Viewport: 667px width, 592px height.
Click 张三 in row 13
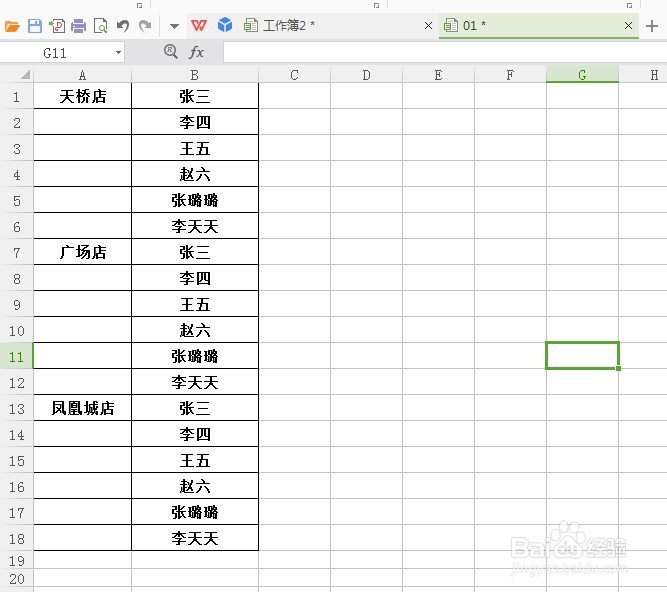(x=195, y=408)
